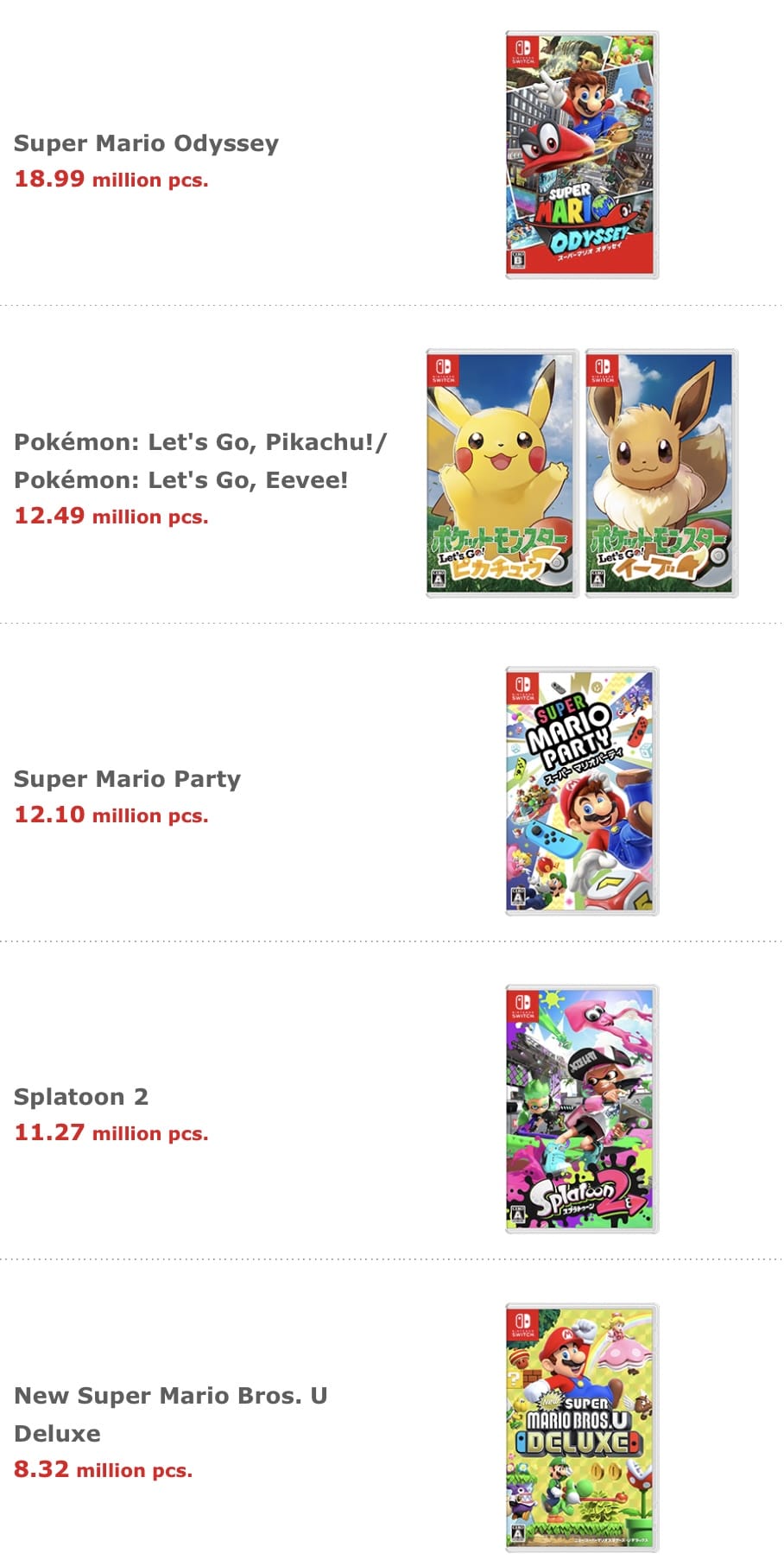Click the Switch logo on Super Mario Odyssey cover
This screenshot has height=1566, width=784.
coord(523,50)
